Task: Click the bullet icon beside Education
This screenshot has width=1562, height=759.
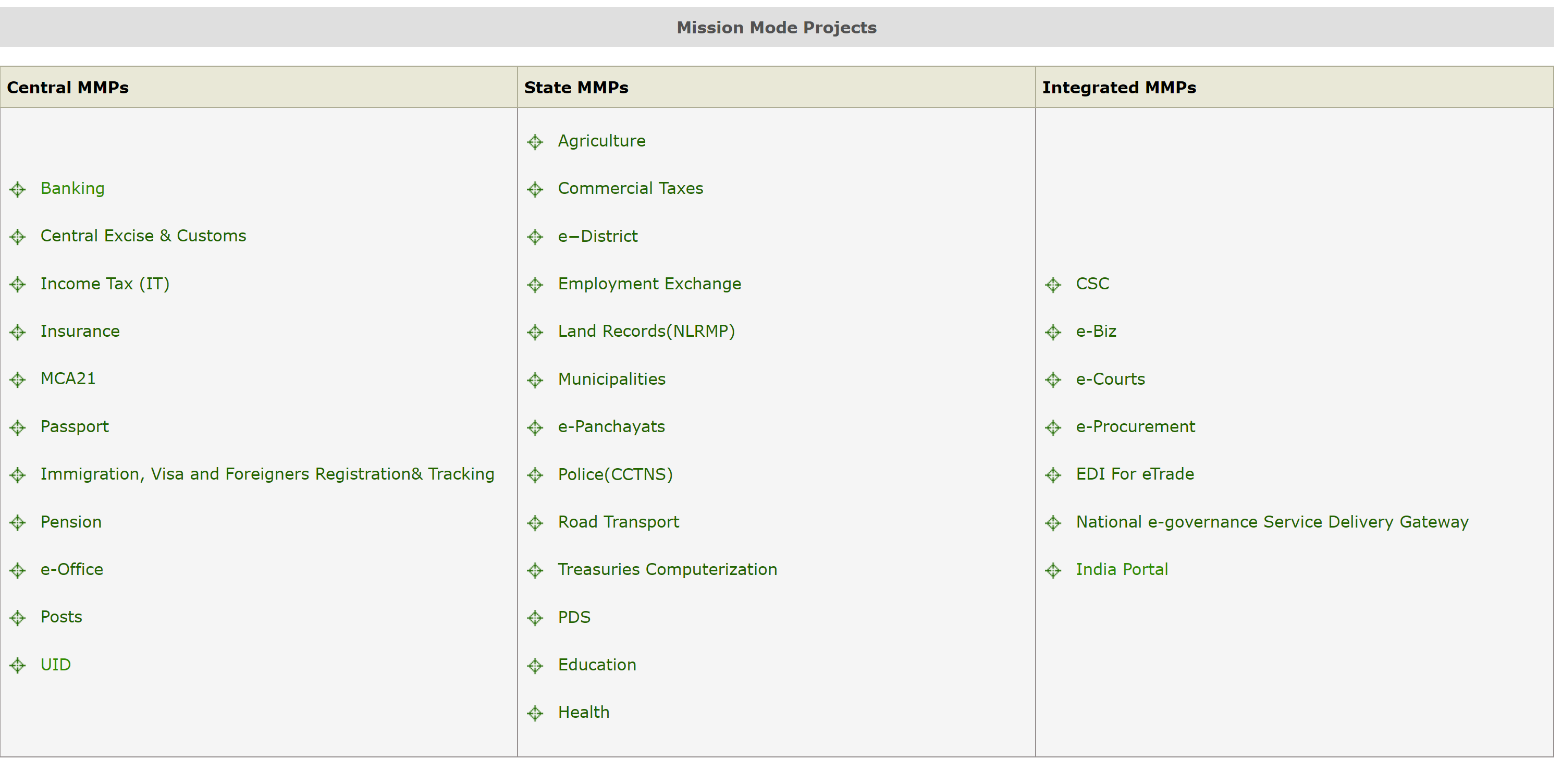Action: [535, 666]
